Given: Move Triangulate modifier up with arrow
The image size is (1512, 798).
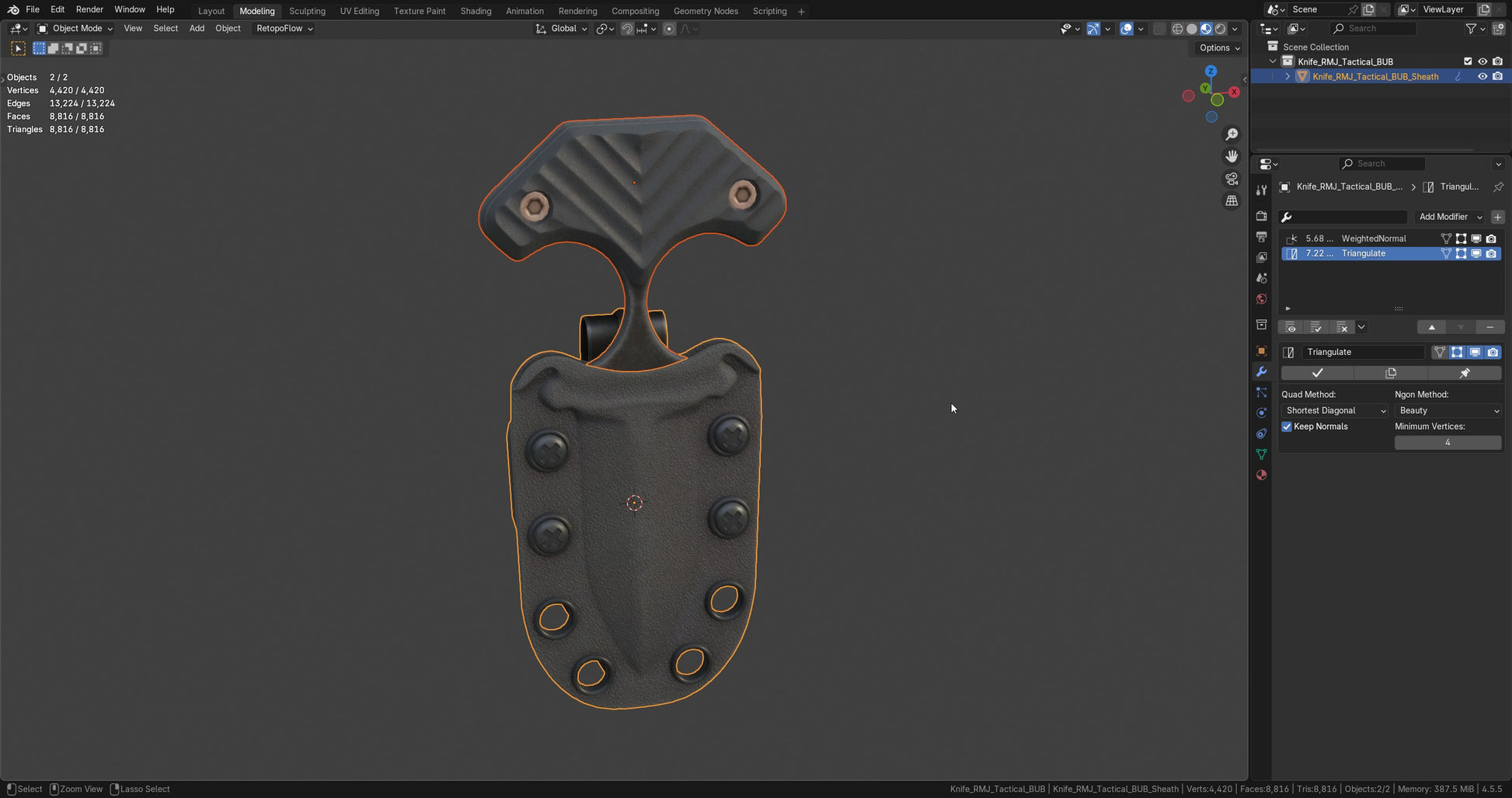Looking at the screenshot, I should pos(1431,327).
